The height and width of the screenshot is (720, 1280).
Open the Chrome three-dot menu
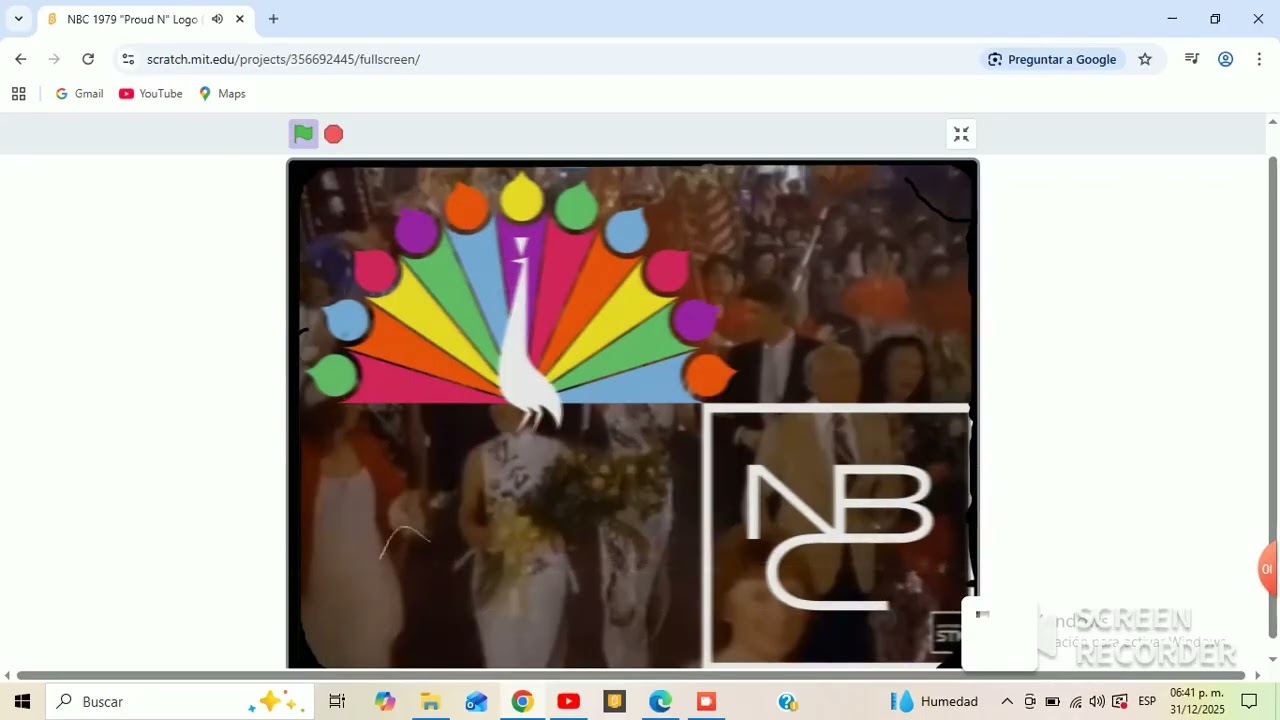[1259, 59]
